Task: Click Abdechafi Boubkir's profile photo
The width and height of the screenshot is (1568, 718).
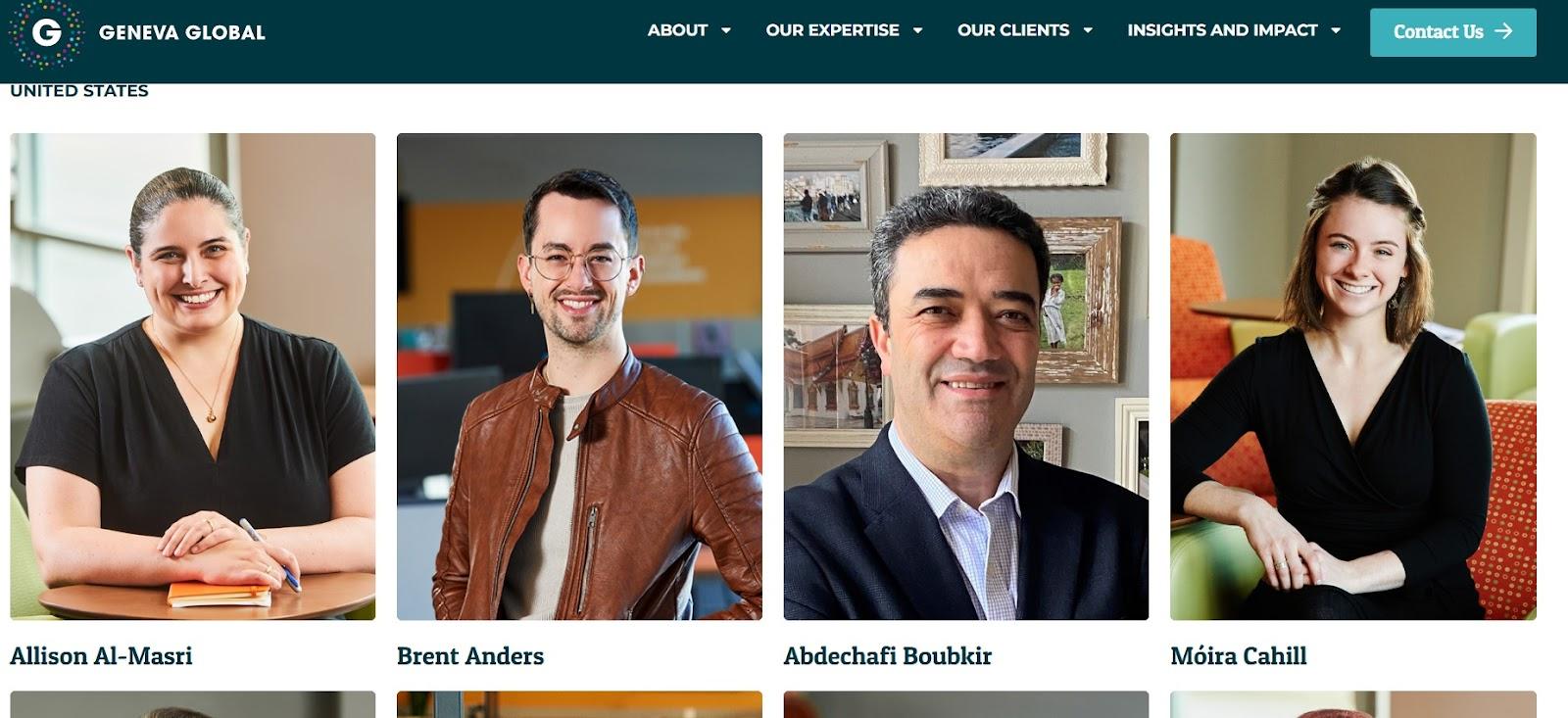Action: (x=965, y=376)
